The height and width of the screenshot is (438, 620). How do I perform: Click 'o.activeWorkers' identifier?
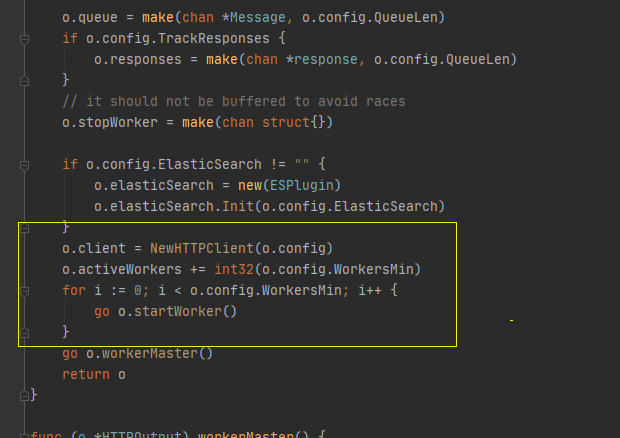point(122,270)
